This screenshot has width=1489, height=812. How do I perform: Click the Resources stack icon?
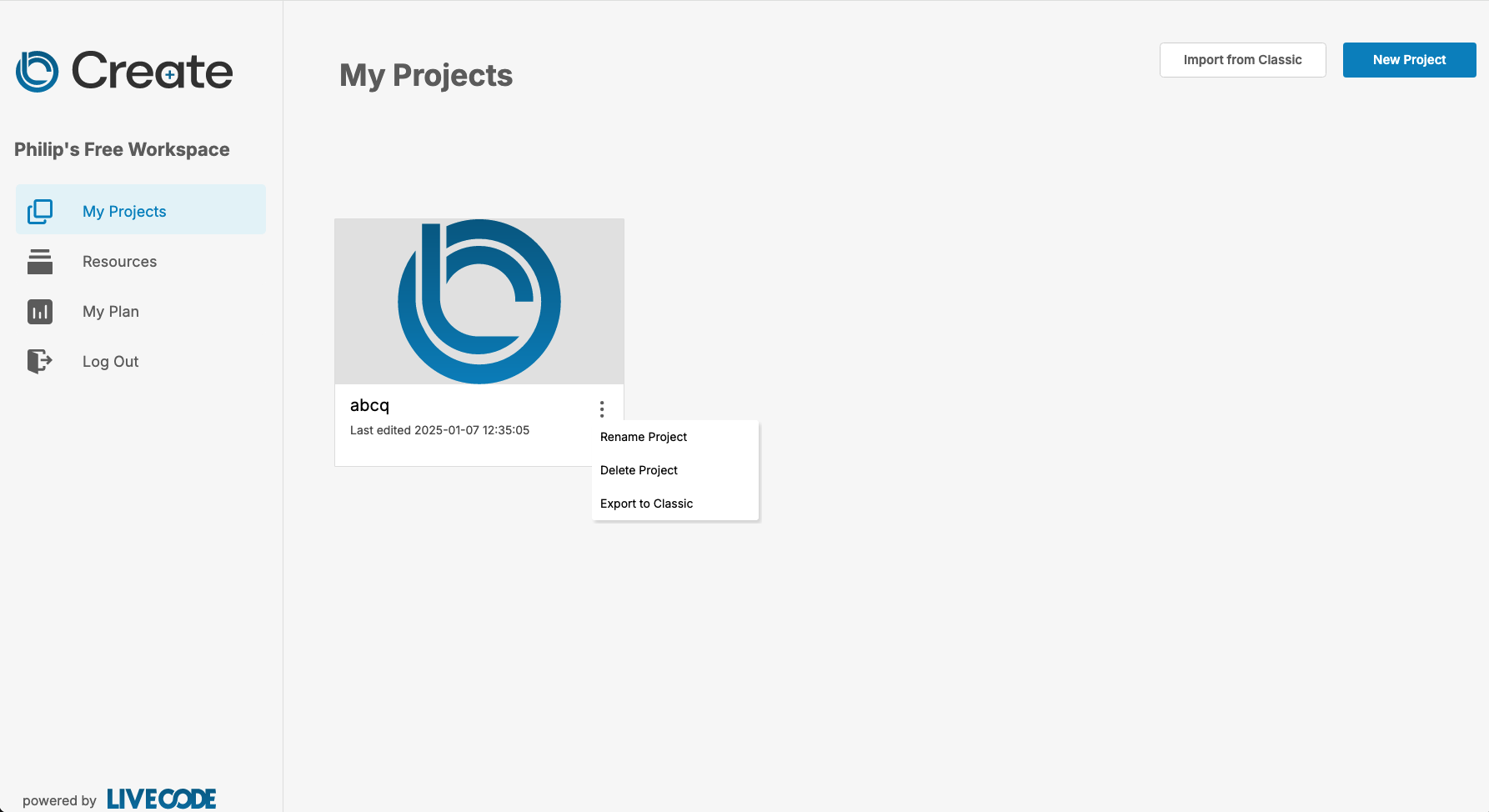tap(40, 262)
